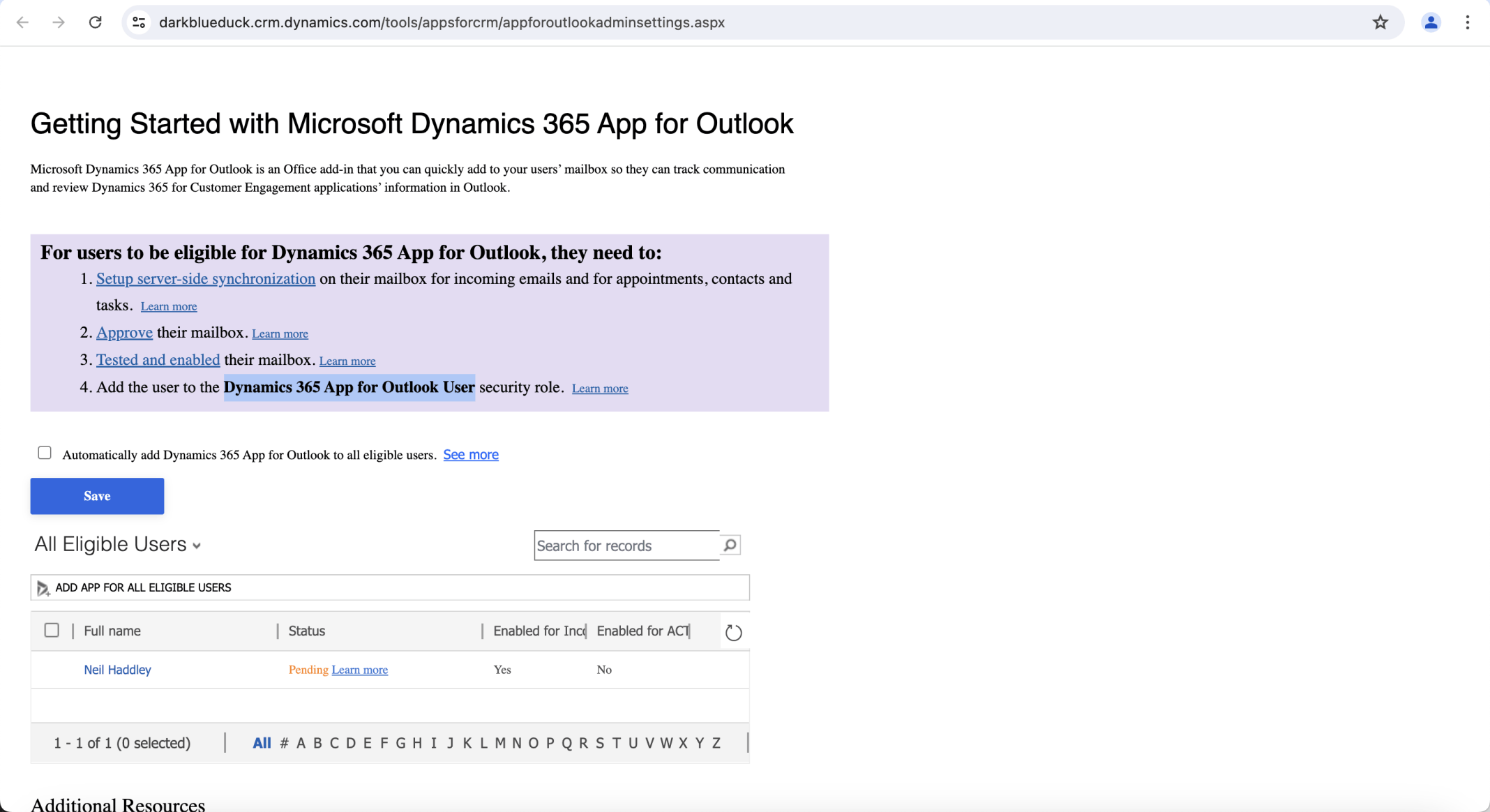This screenshot has width=1490, height=812.
Task: Click the blue Save button
Action: pyautogui.click(x=97, y=496)
